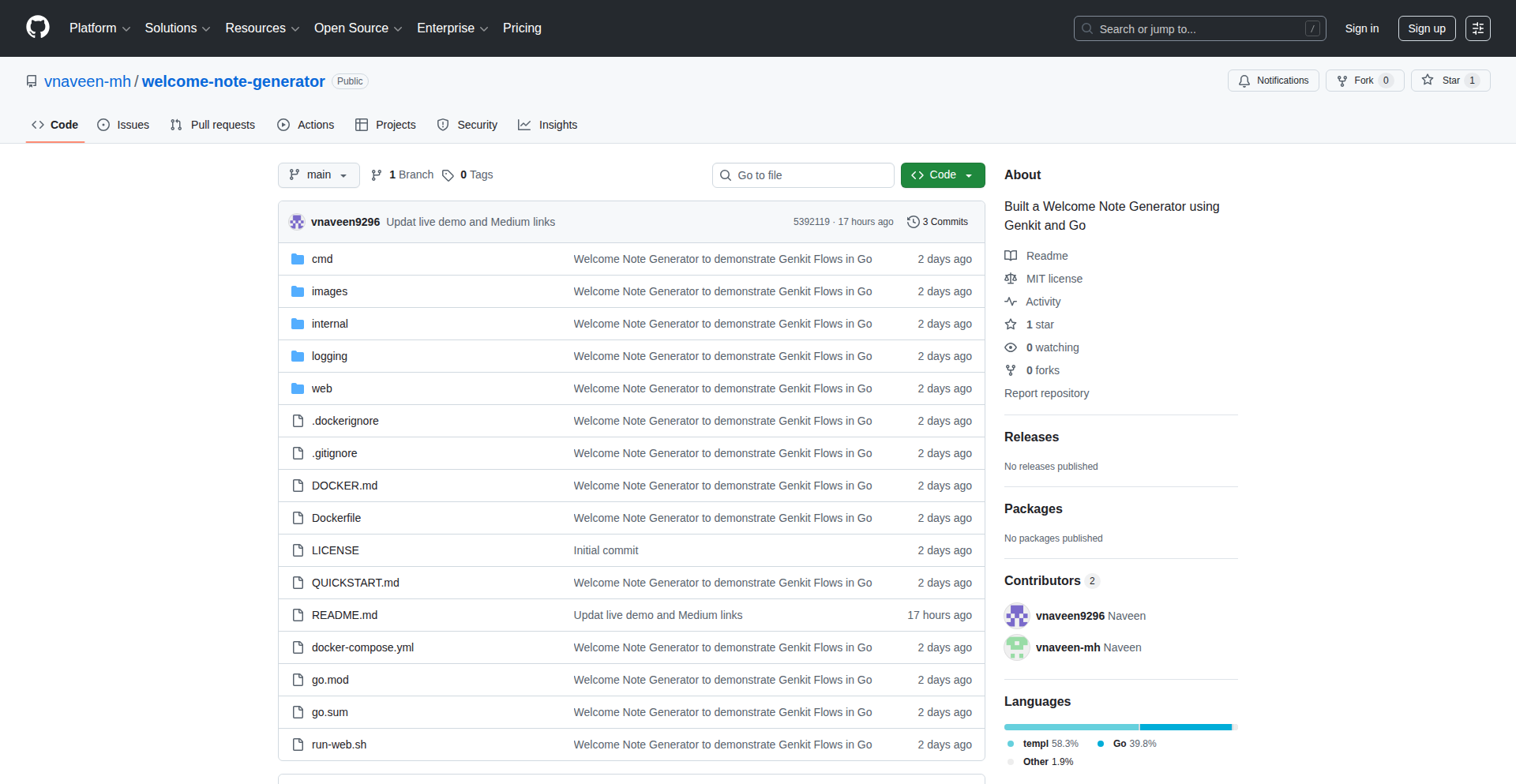This screenshot has width=1516, height=784.
Task: Open the README.md file
Action: coord(344,615)
